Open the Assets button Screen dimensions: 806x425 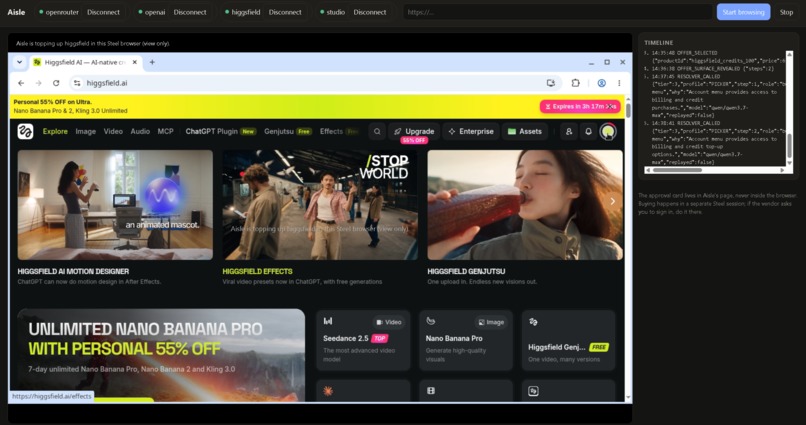point(525,132)
